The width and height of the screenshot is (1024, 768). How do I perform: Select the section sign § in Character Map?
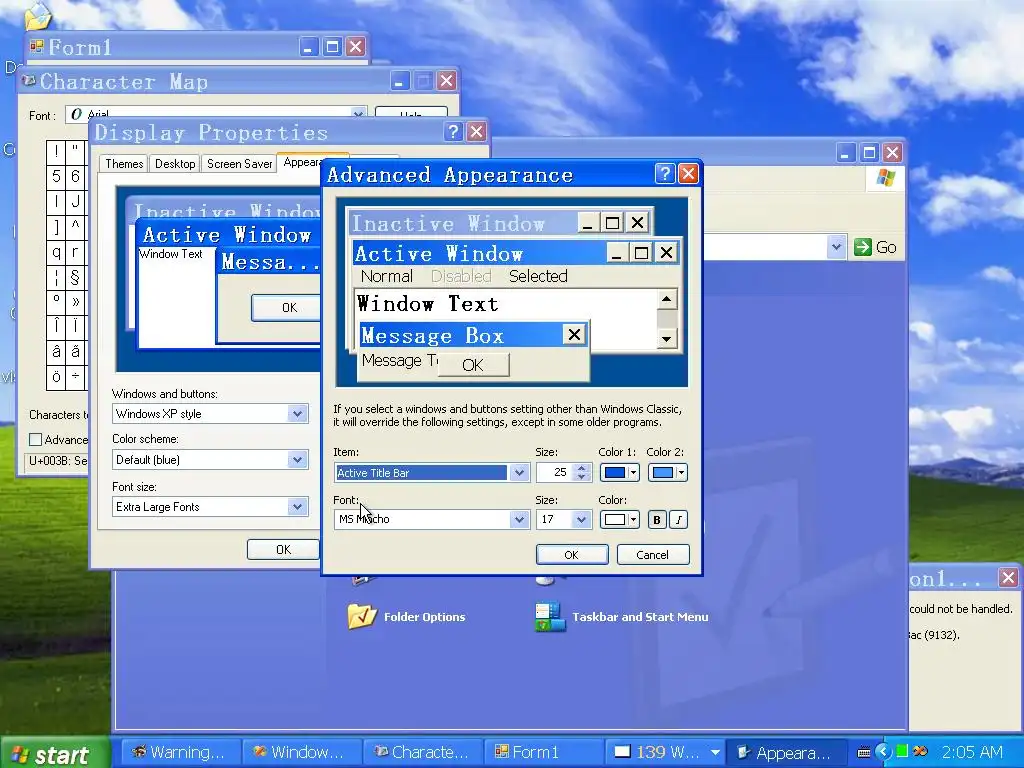(x=75, y=278)
